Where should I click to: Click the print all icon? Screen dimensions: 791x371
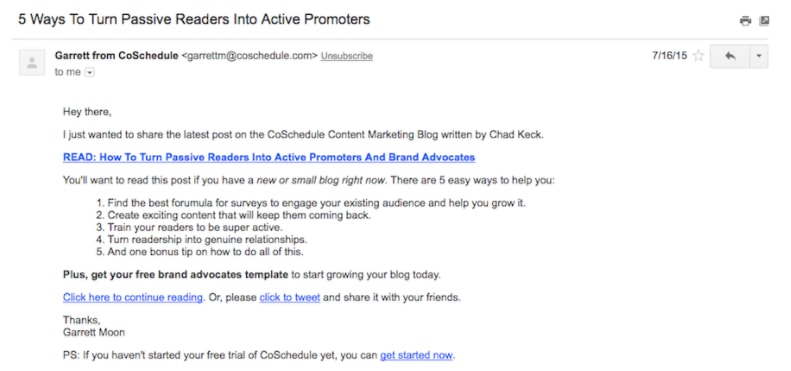(x=745, y=21)
